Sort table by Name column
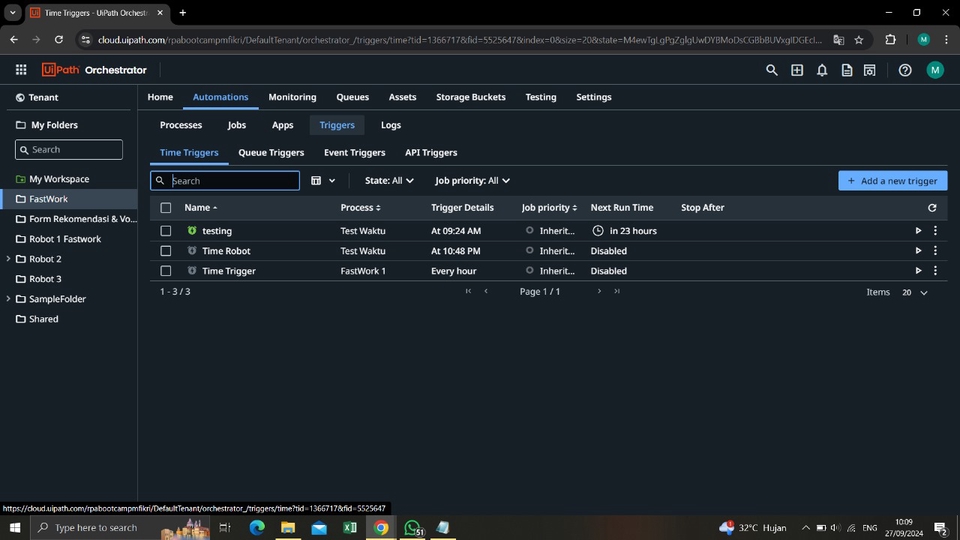Image resolution: width=960 pixels, height=540 pixels. pos(201,208)
